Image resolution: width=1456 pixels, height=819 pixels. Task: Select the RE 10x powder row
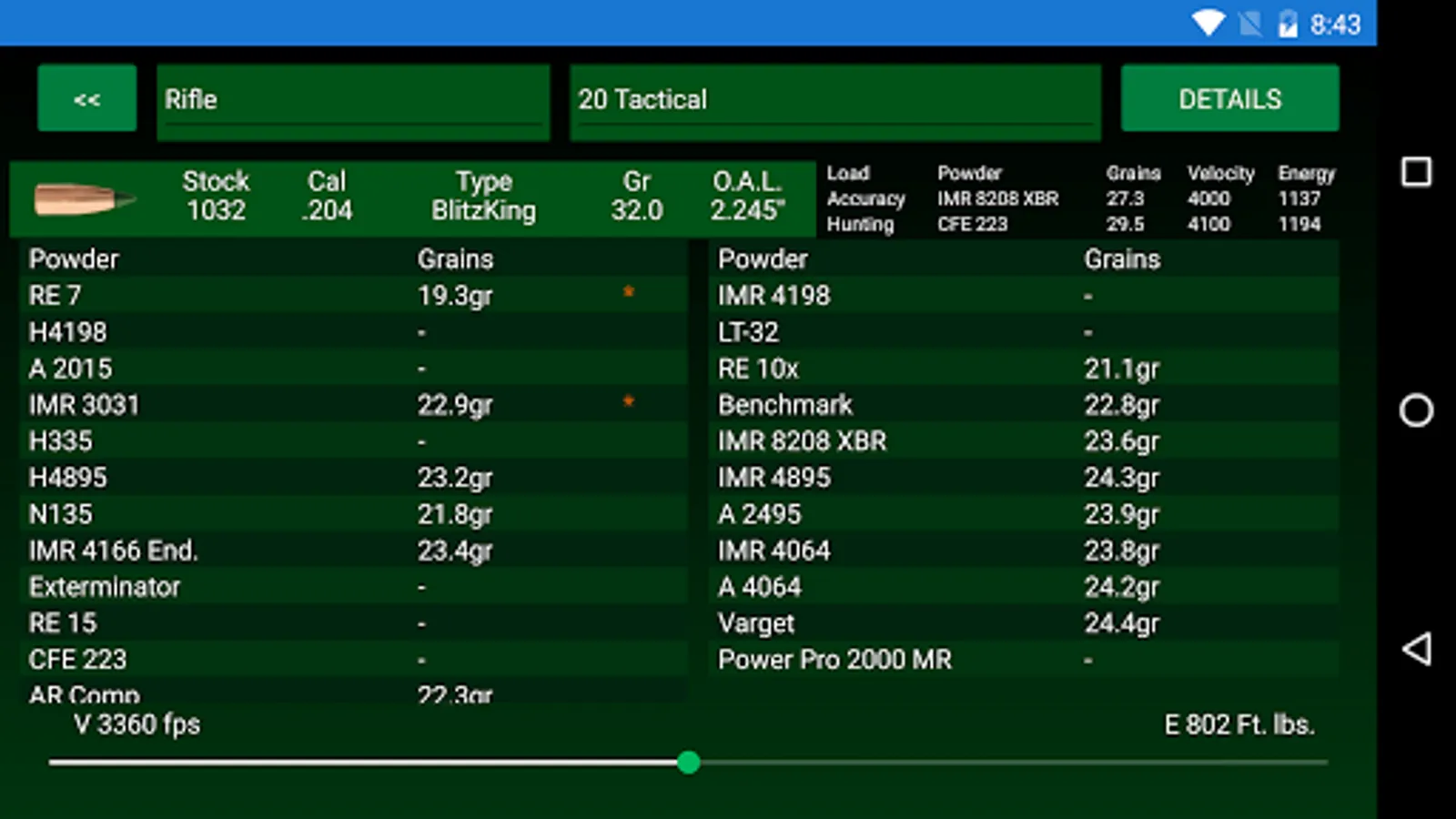click(1024, 368)
